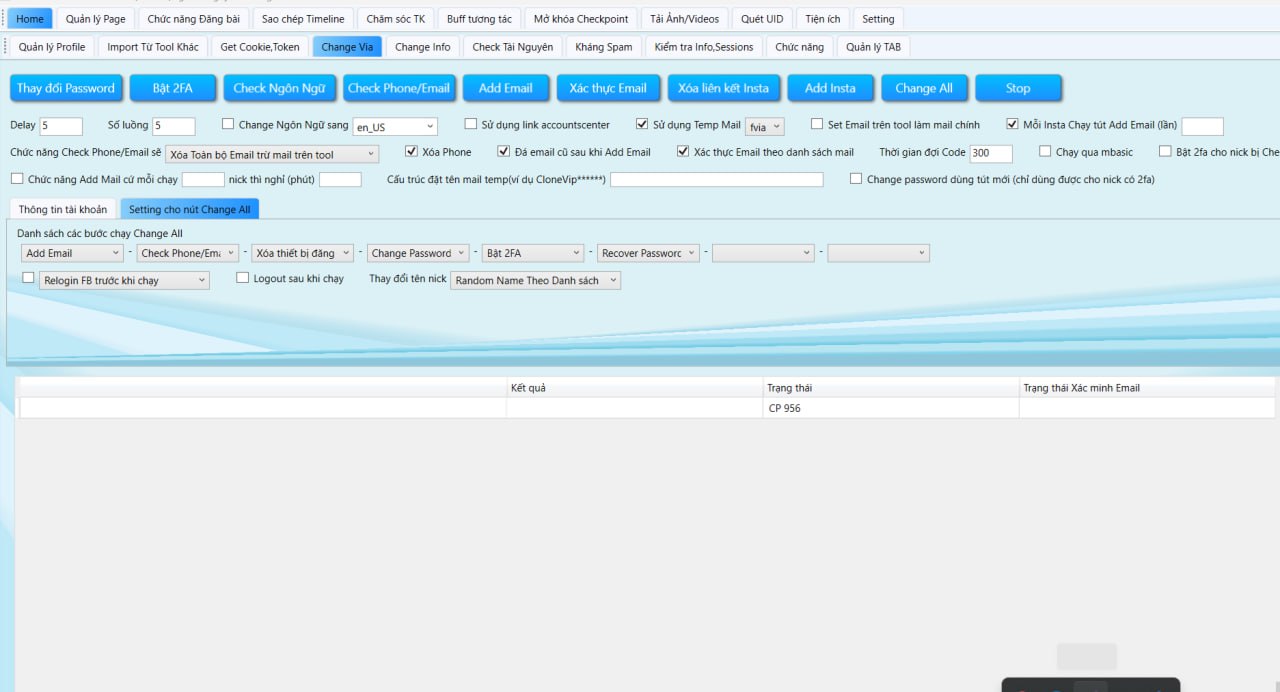Start the Change All action button
1280x692 pixels.
pyautogui.click(x=923, y=88)
